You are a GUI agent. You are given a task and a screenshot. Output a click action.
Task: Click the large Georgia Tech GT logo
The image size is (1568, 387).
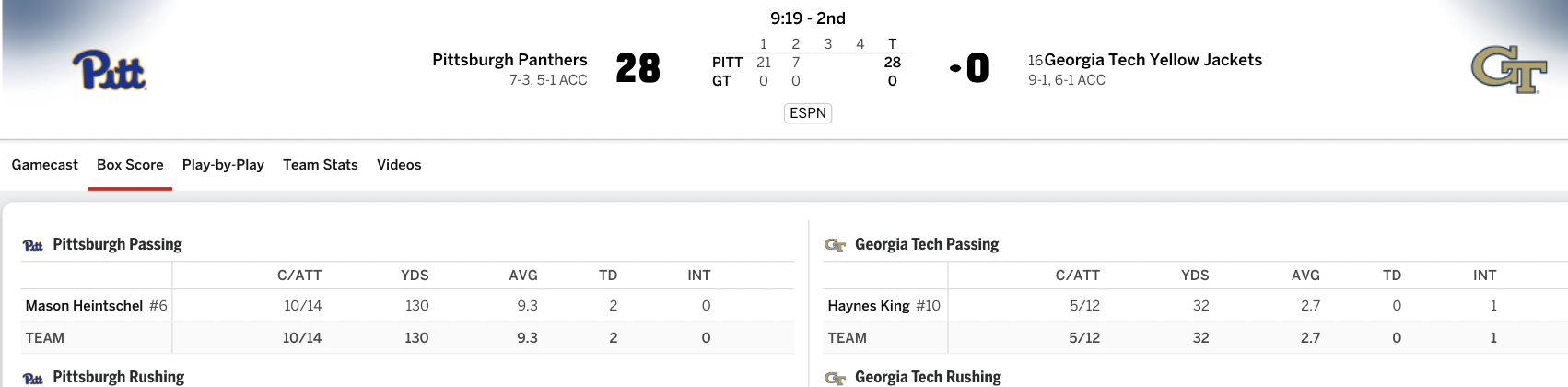click(1508, 70)
